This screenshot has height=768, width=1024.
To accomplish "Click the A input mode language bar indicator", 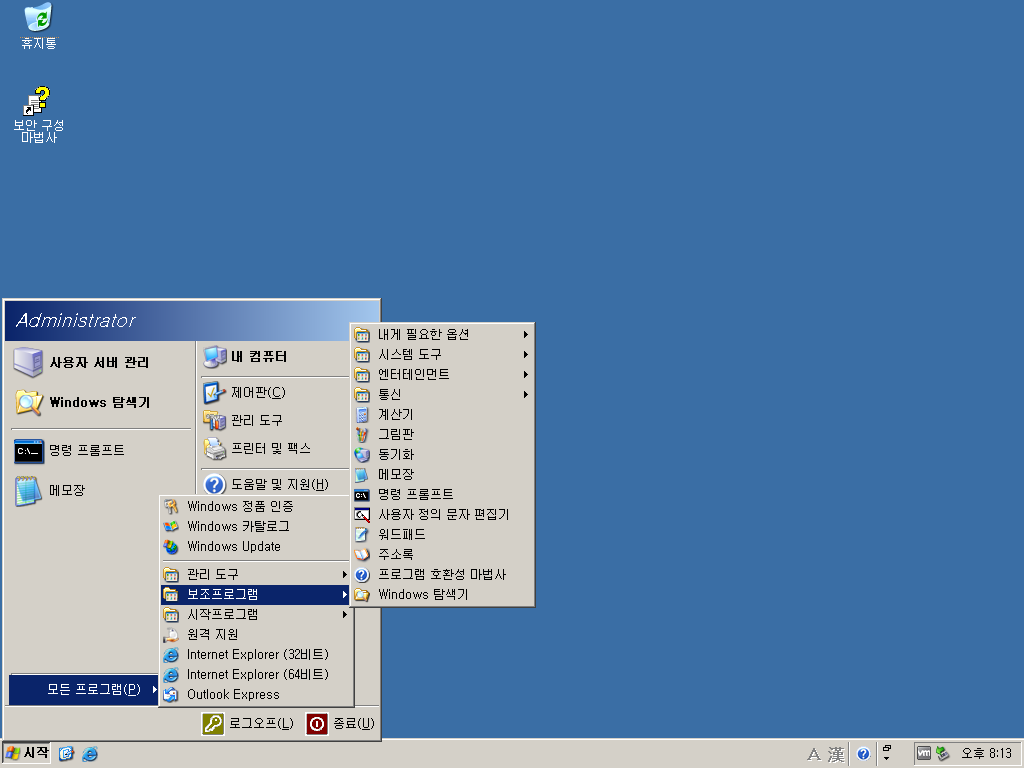I will [x=814, y=755].
